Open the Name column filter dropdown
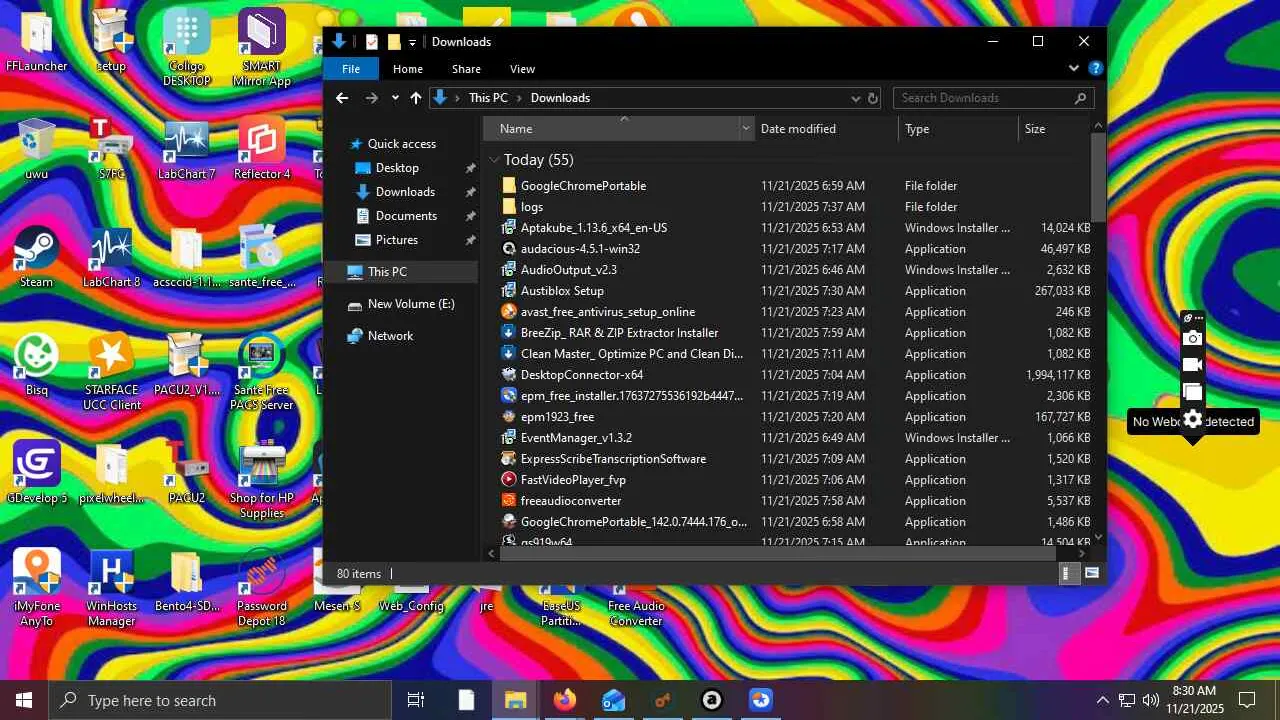 (746, 129)
